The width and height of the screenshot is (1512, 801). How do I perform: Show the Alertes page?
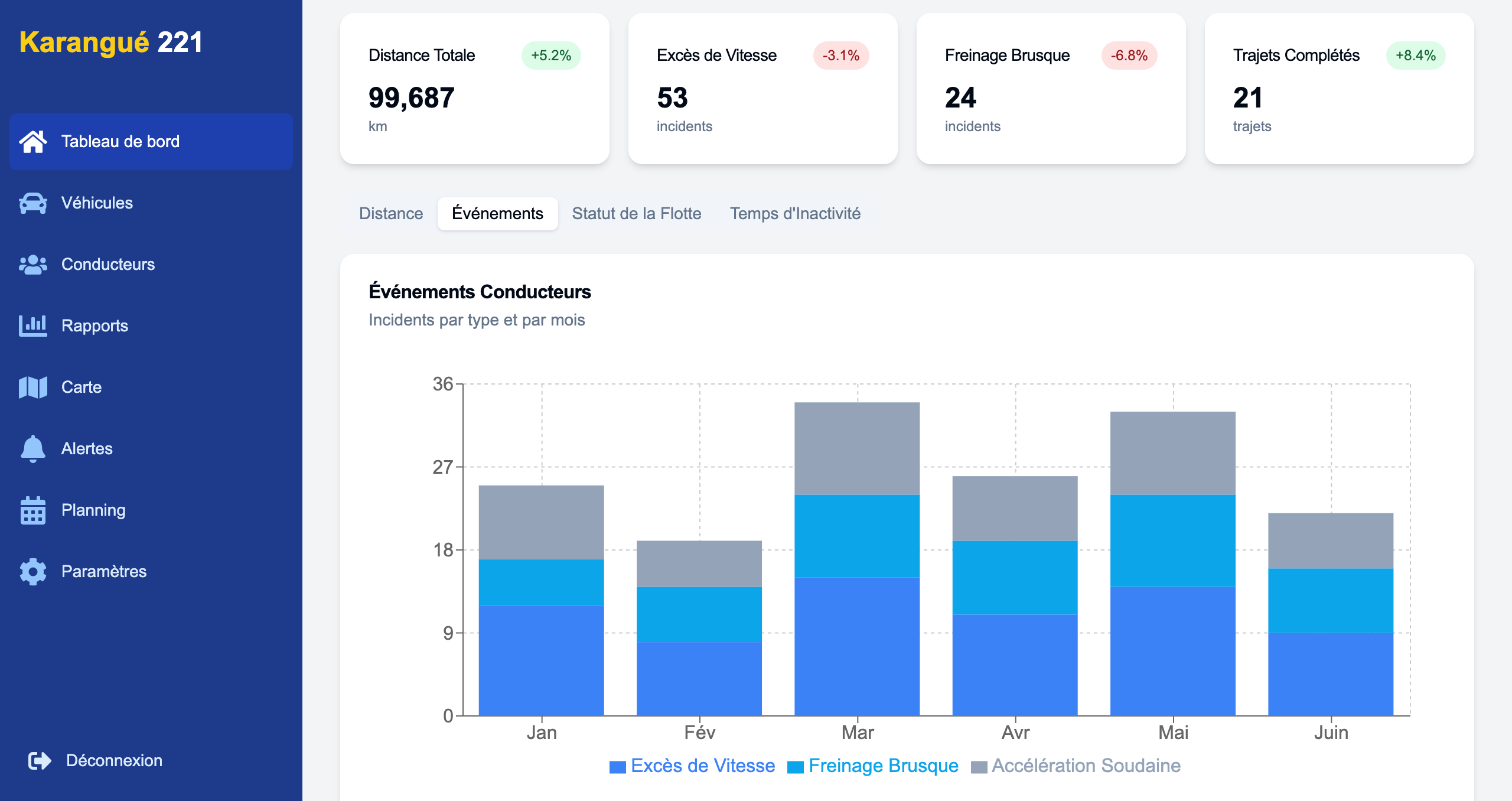coord(151,449)
